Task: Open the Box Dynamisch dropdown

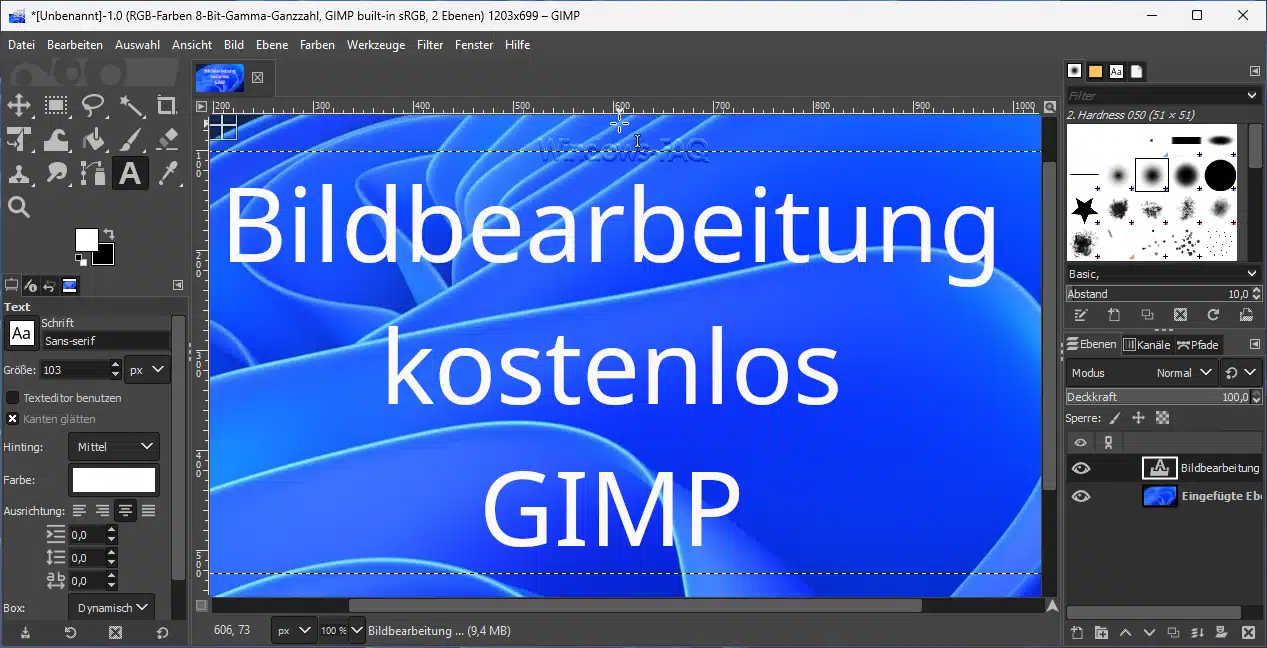Action: point(111,607)
